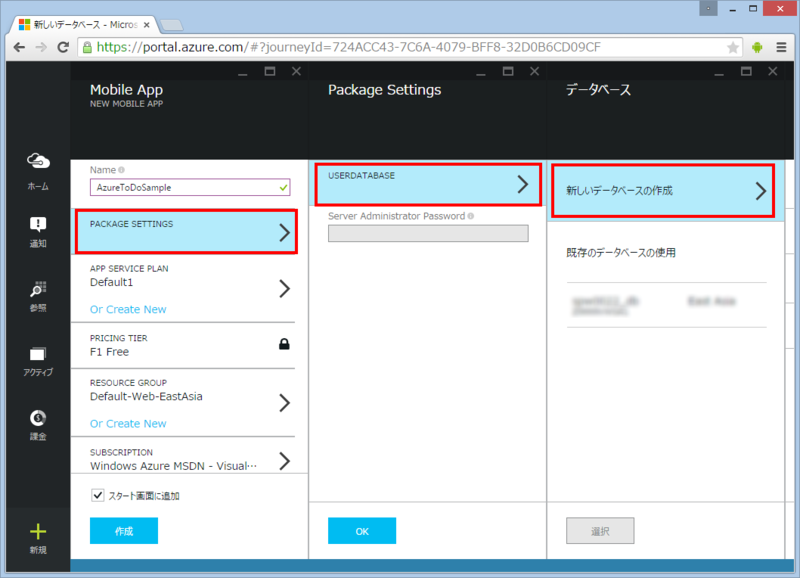Click the window user profile button

[x=708, y=8]
